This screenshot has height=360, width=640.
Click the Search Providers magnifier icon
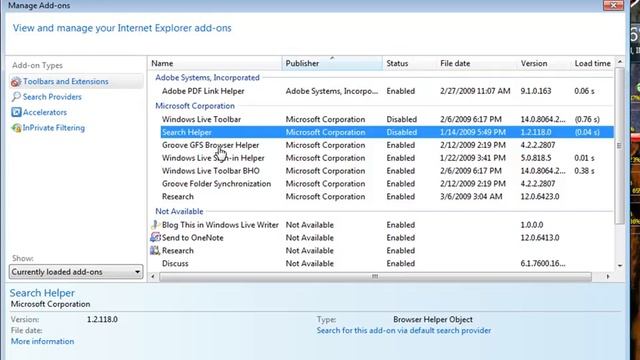(16, 97)
